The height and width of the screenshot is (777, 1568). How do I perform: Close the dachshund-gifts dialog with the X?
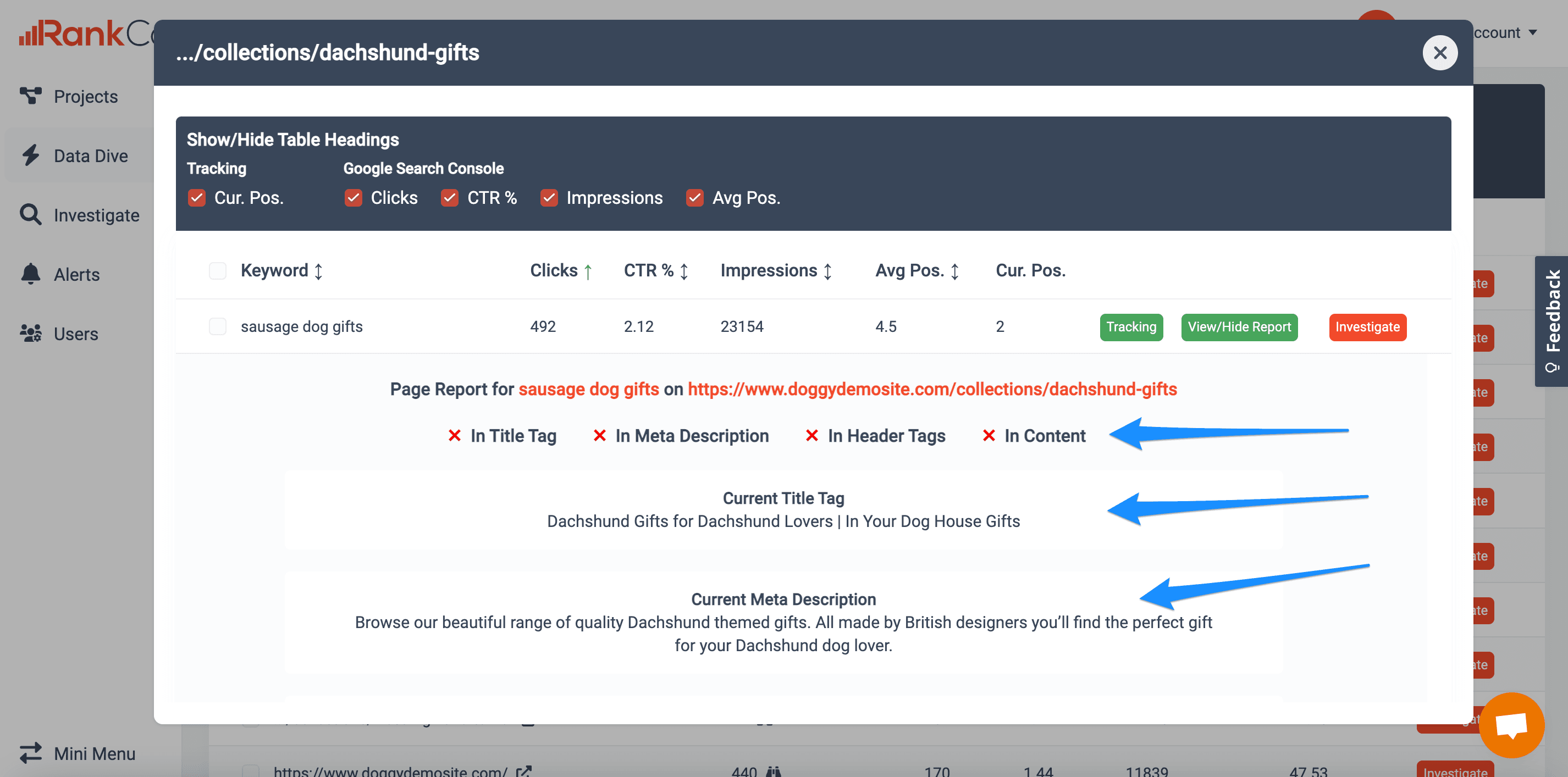tap(1439, 53)
